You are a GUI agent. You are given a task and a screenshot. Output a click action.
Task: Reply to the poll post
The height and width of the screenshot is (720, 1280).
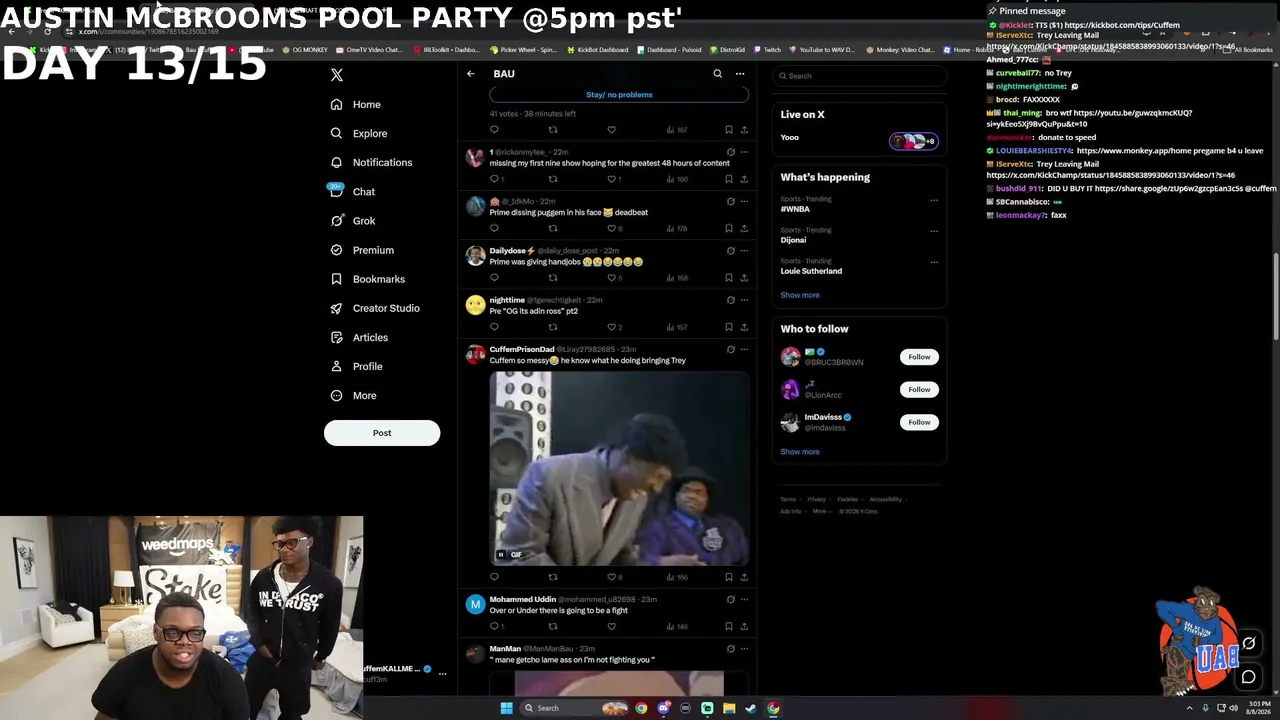[x=494, y=130]
